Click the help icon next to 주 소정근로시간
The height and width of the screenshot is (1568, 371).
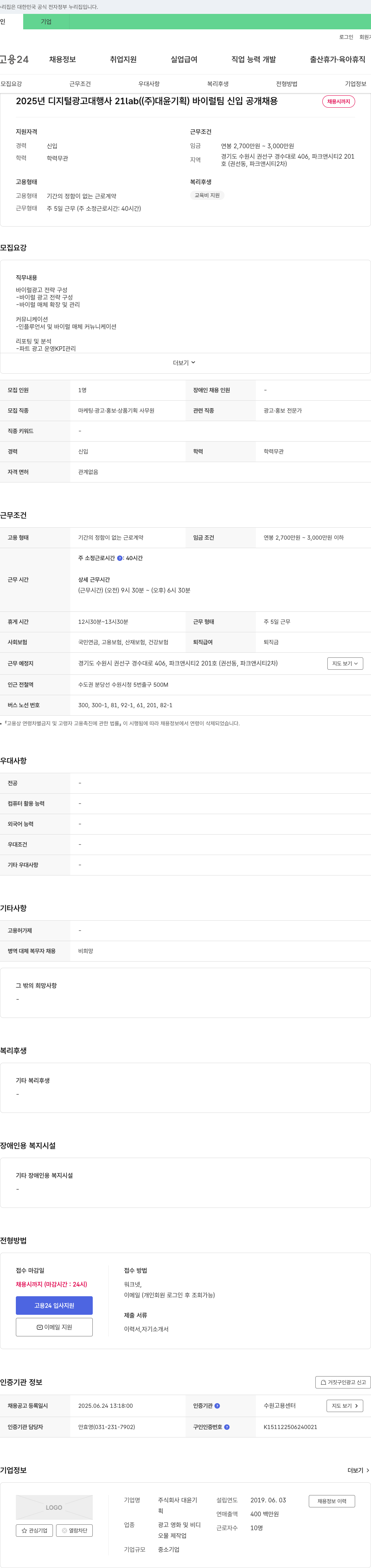pos(119,558)
